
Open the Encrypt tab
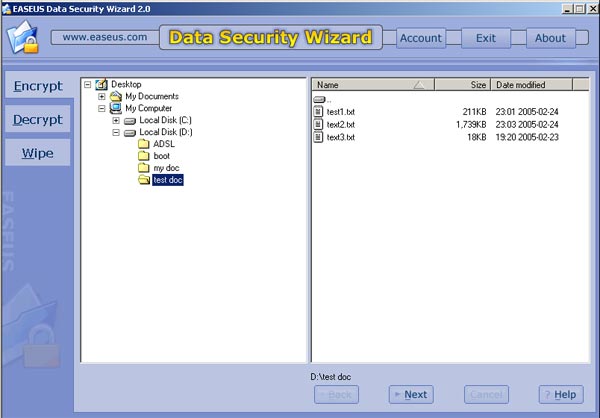pos(38,86)
